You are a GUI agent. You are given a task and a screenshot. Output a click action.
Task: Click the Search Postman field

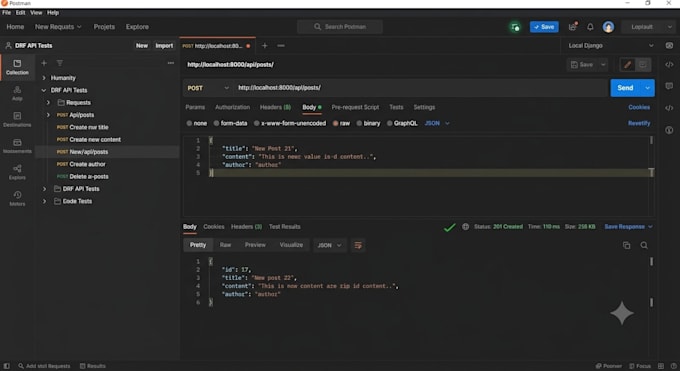[x=340, y=27]
